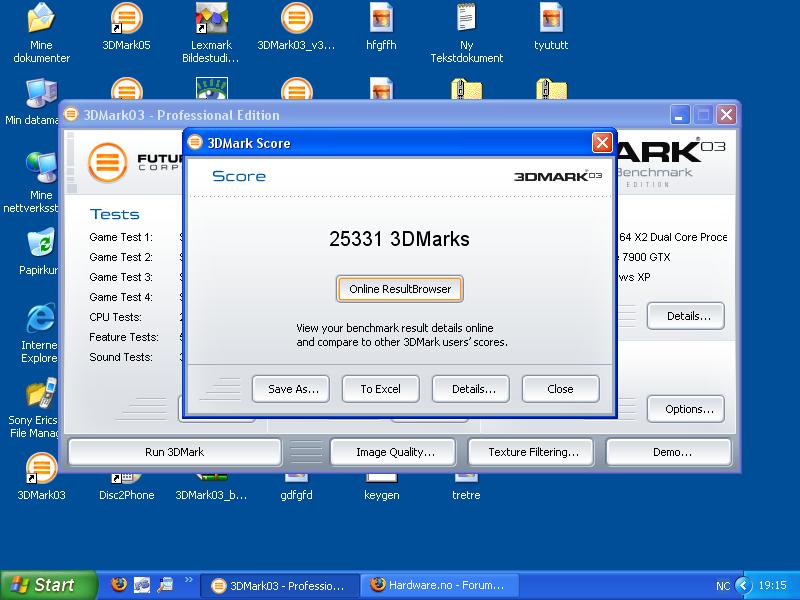Click the Game Test 4 label
This screenshot has height=600, width=800.
[x=121, y=297]
